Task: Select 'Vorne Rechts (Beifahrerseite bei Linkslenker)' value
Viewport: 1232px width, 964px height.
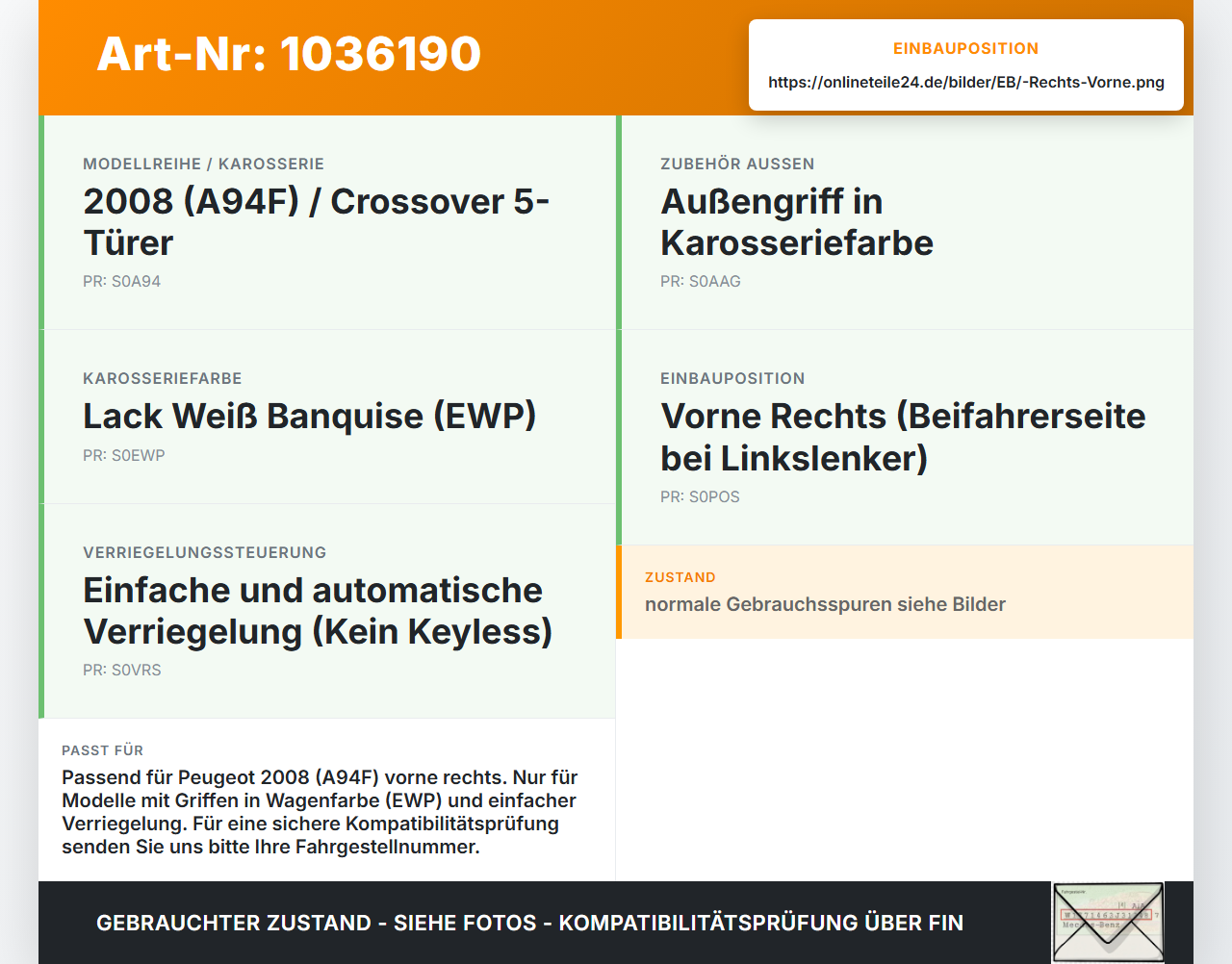Action: point(903,437)
